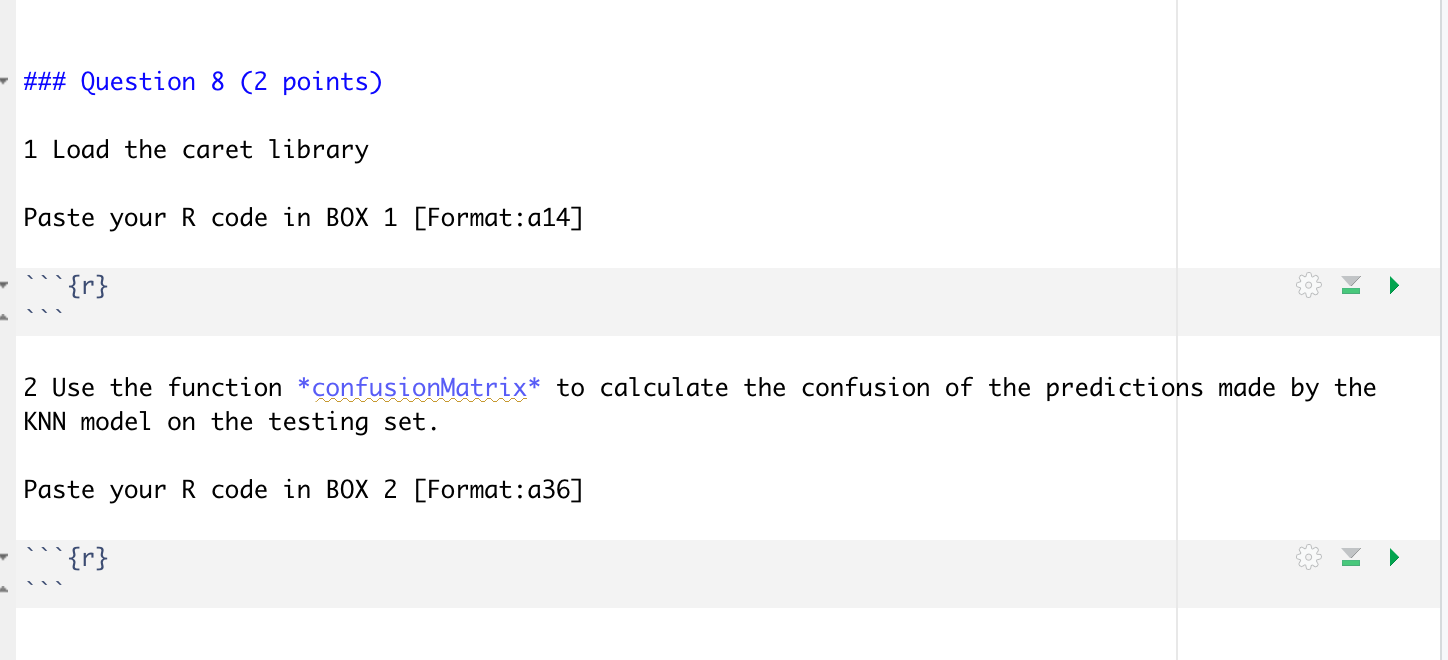1448x660 pixels.
Task: Open chunk options gear for BOX 2 chunk
Action: (x=1308, y=557)
